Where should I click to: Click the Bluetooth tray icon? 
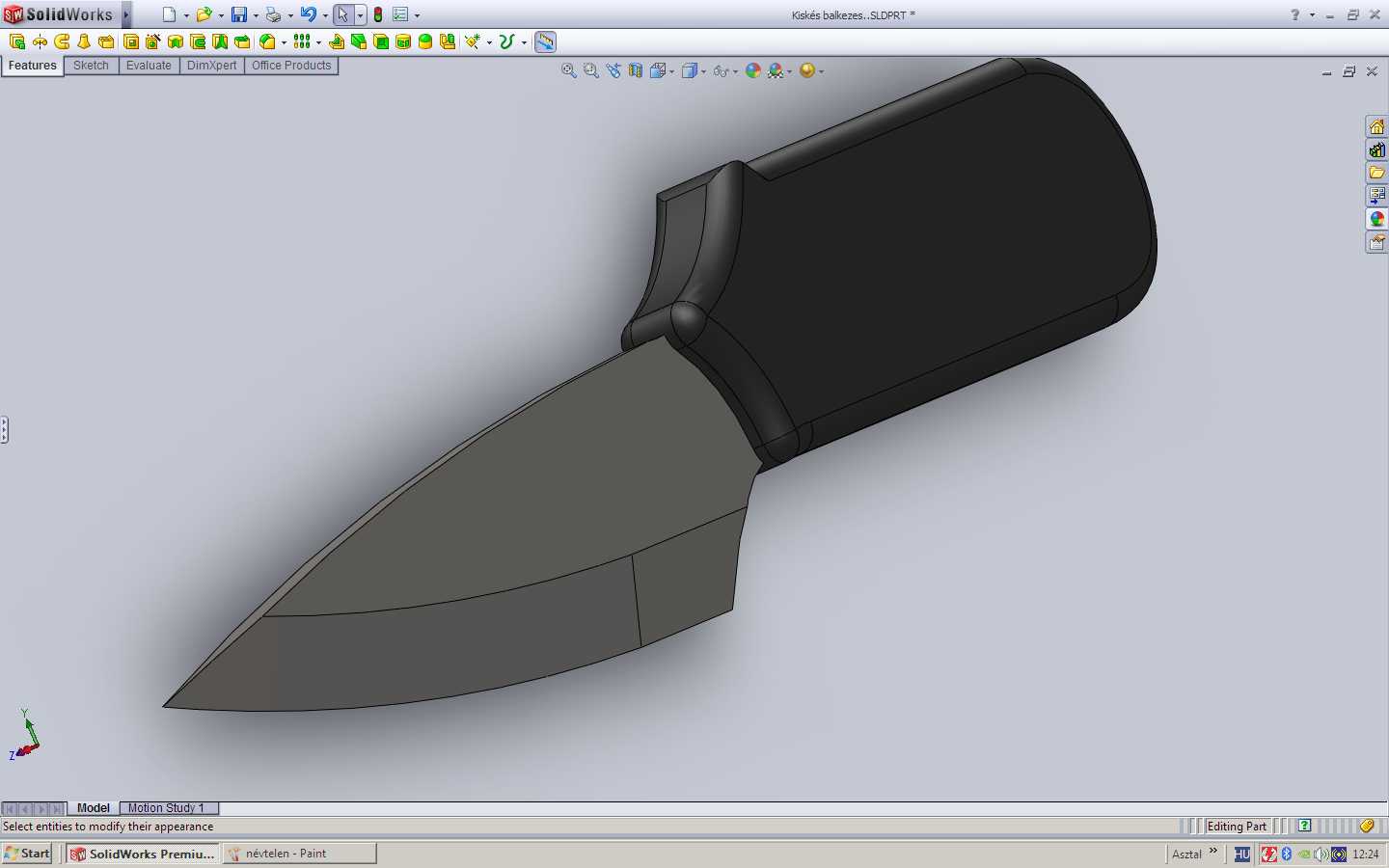point(1287,854)
